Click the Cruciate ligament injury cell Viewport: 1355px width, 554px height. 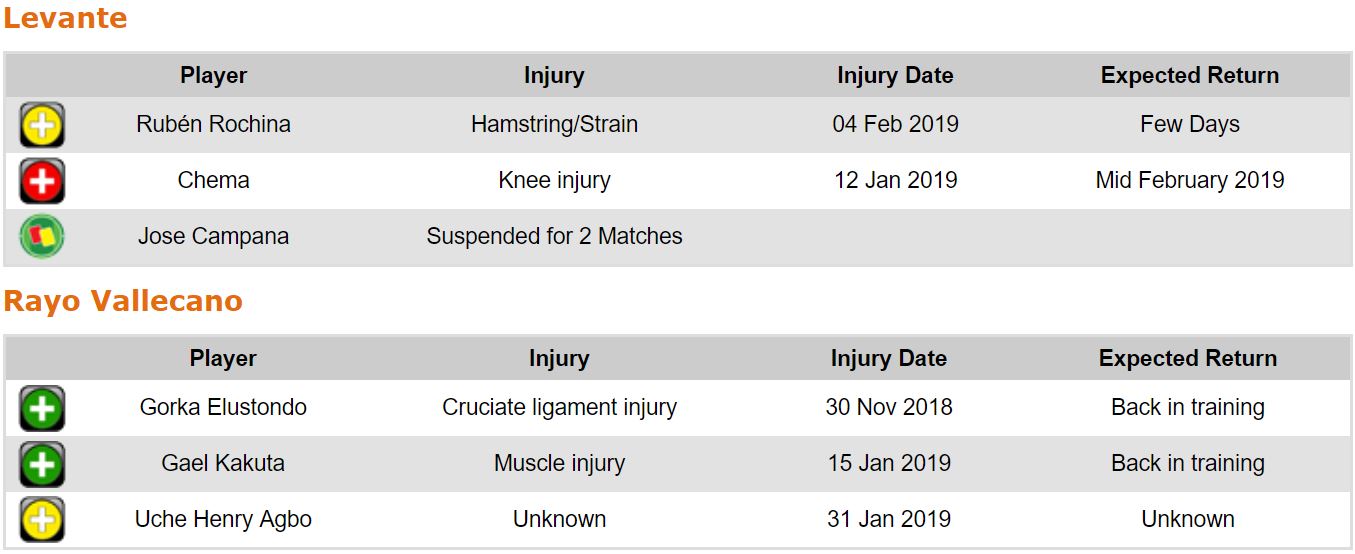click(559, 408)
